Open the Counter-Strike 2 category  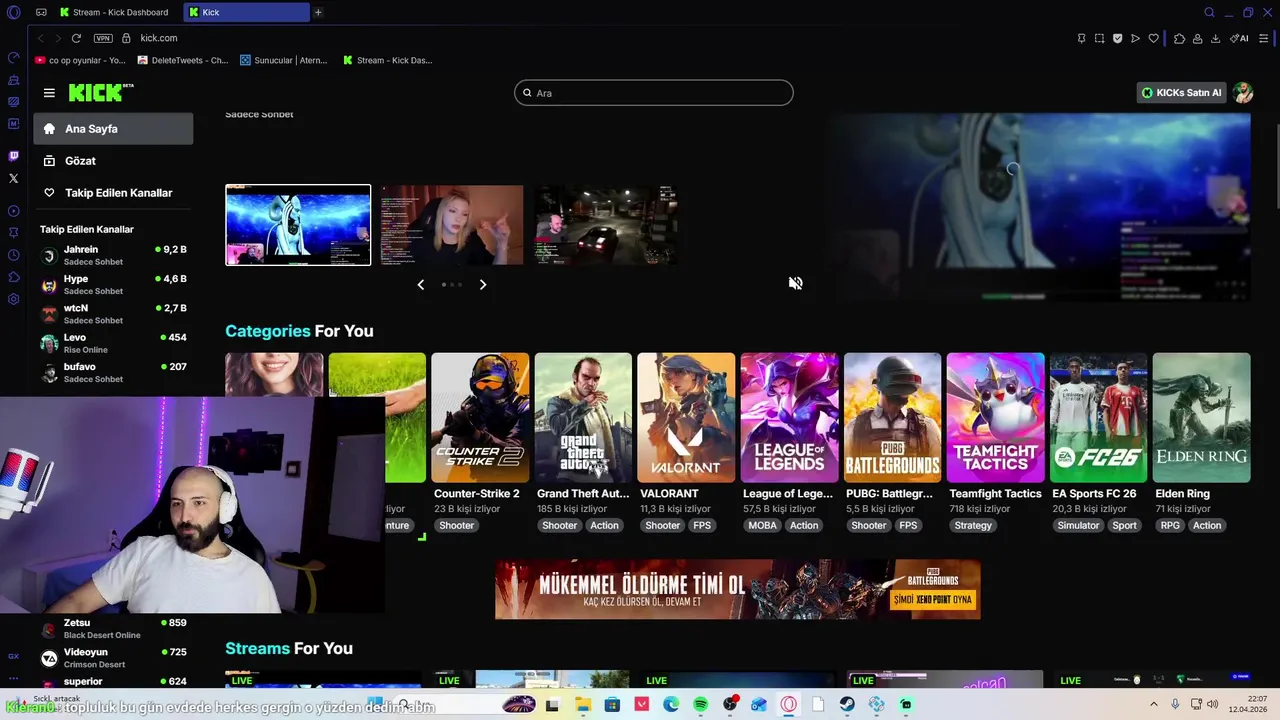point(480,418)
